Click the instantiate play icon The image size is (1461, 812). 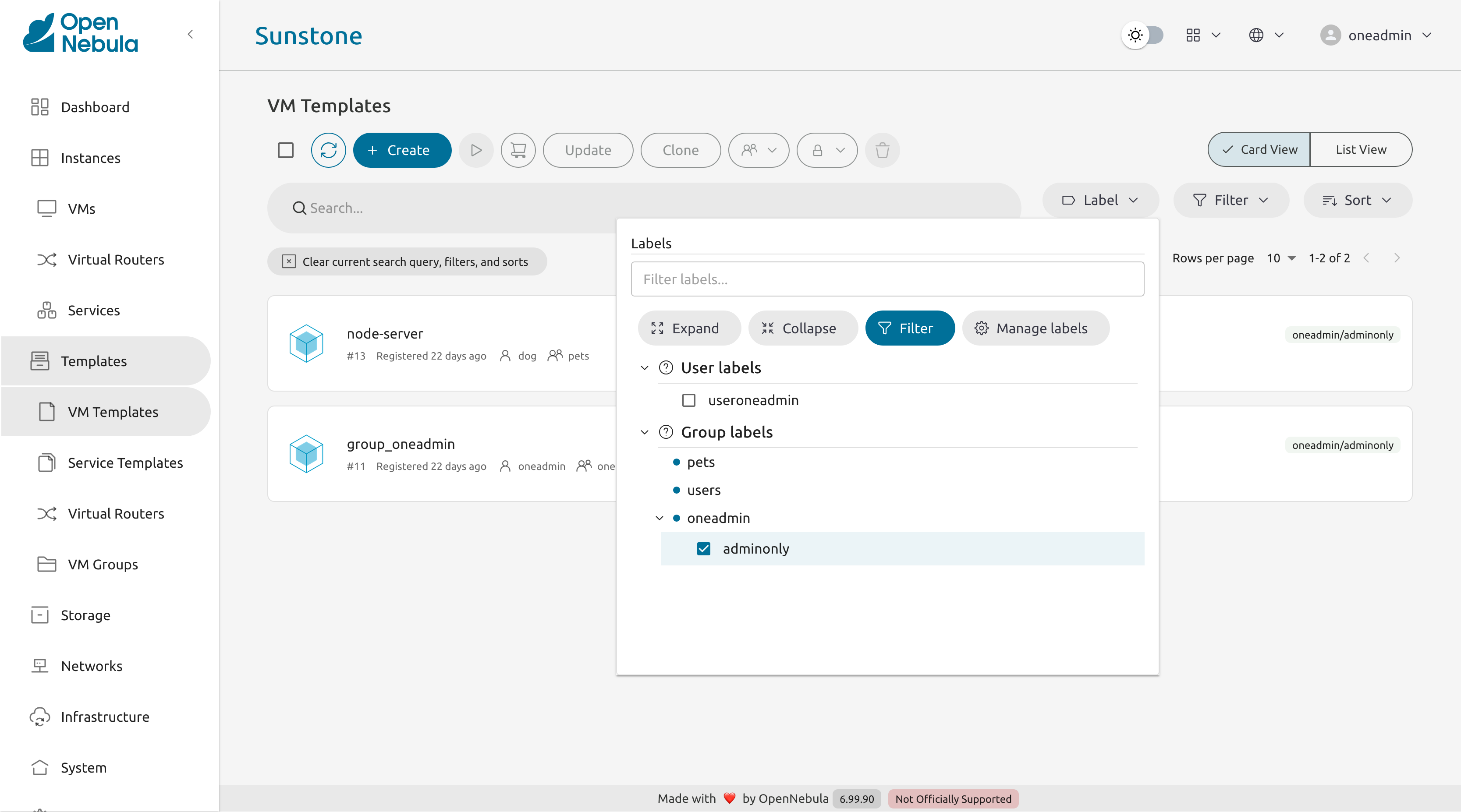click(x=476, y=150)
